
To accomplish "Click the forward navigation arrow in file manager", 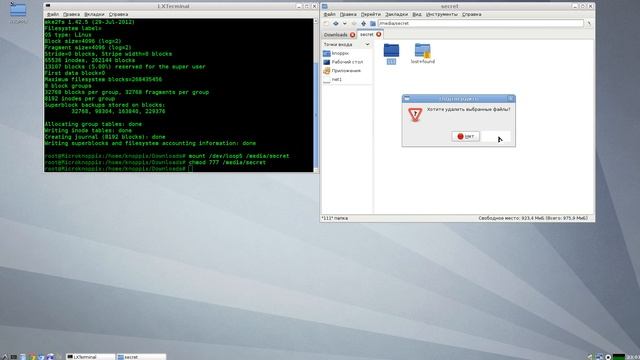I will pyautogui.click(x=354, y=24).
